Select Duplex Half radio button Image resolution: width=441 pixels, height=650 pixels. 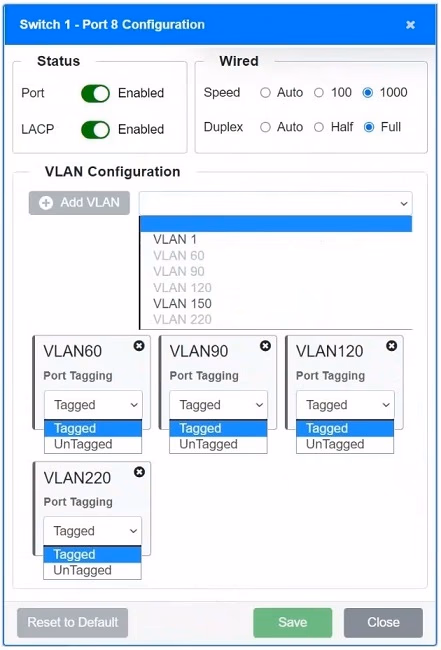(318, 127)
